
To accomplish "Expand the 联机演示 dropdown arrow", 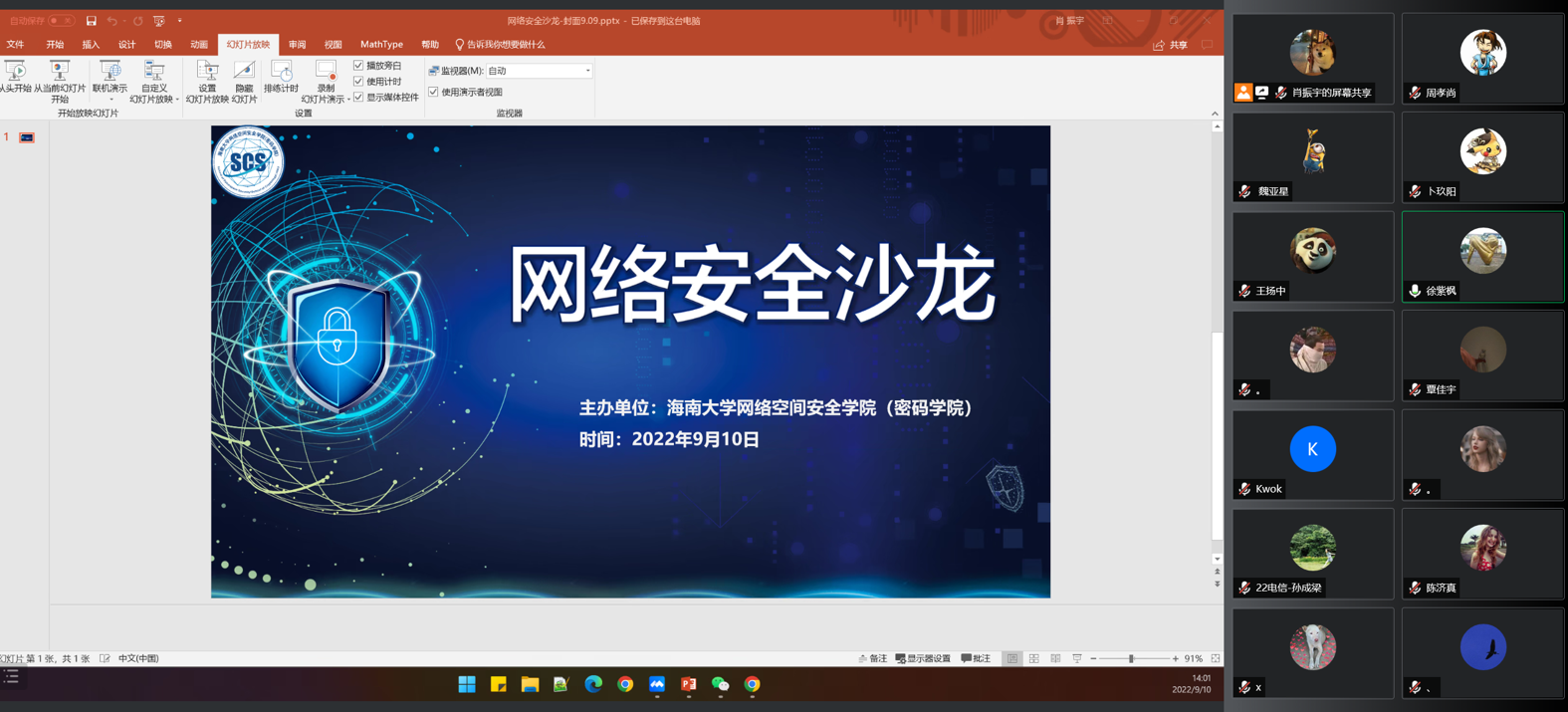I will point(111,99).
